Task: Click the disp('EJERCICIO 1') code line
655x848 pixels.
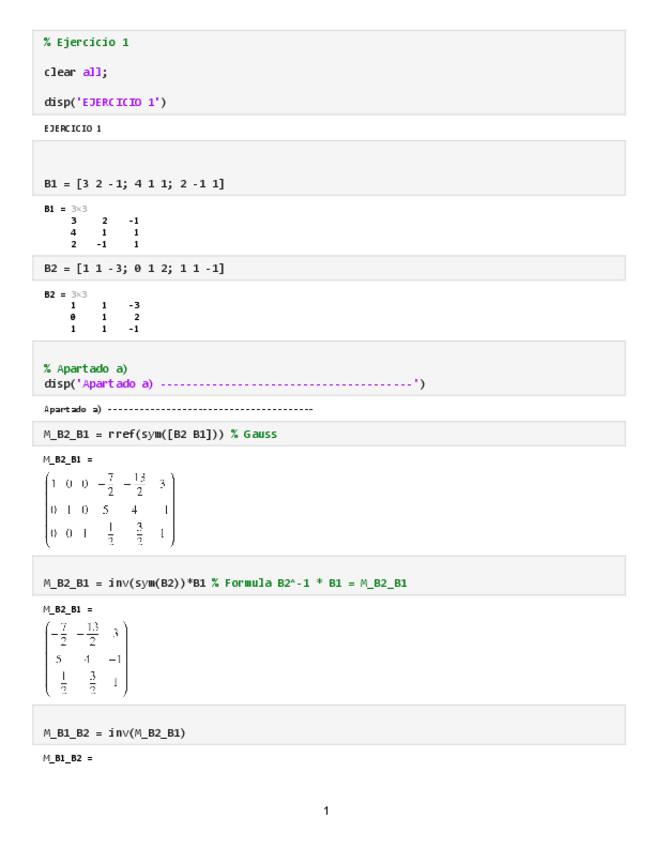Action: pos(105,101)
